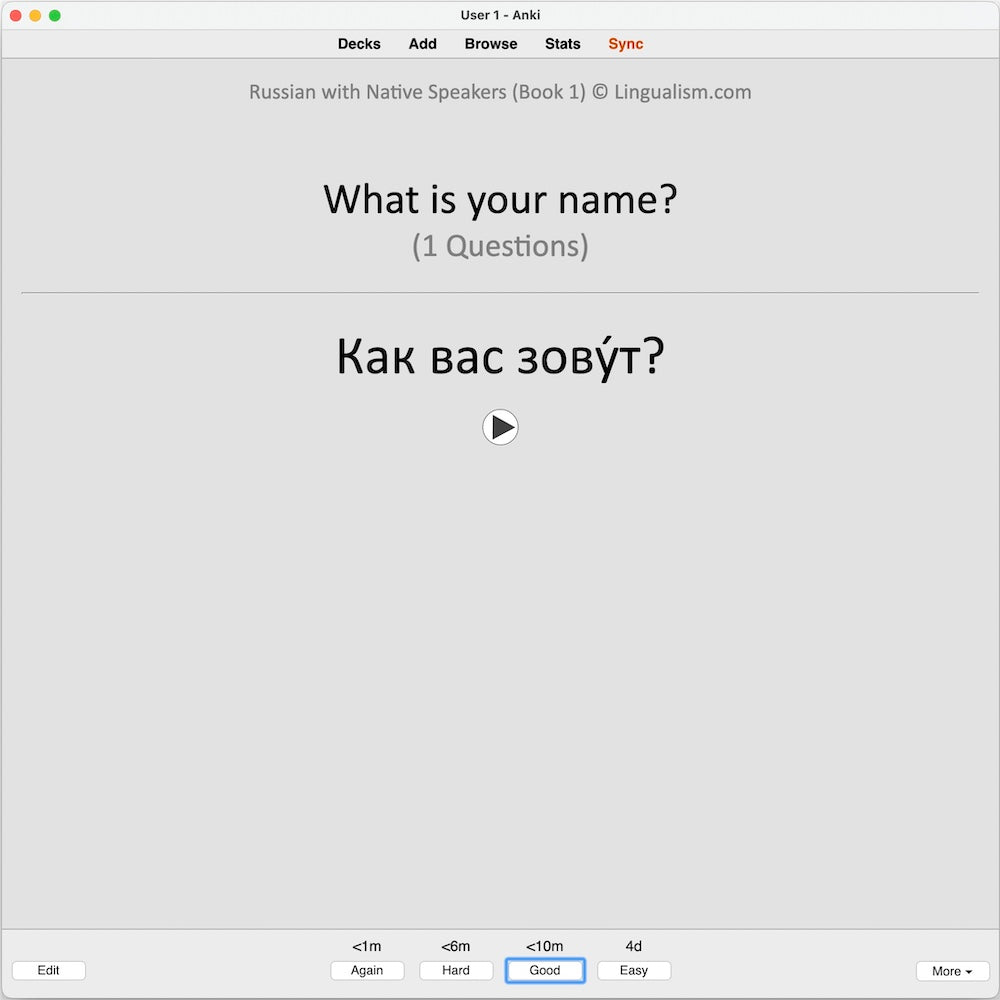Screen dimensions: 1000x1000
Task: Click the Lingualism.com deck title text
Action: [500, 92]
